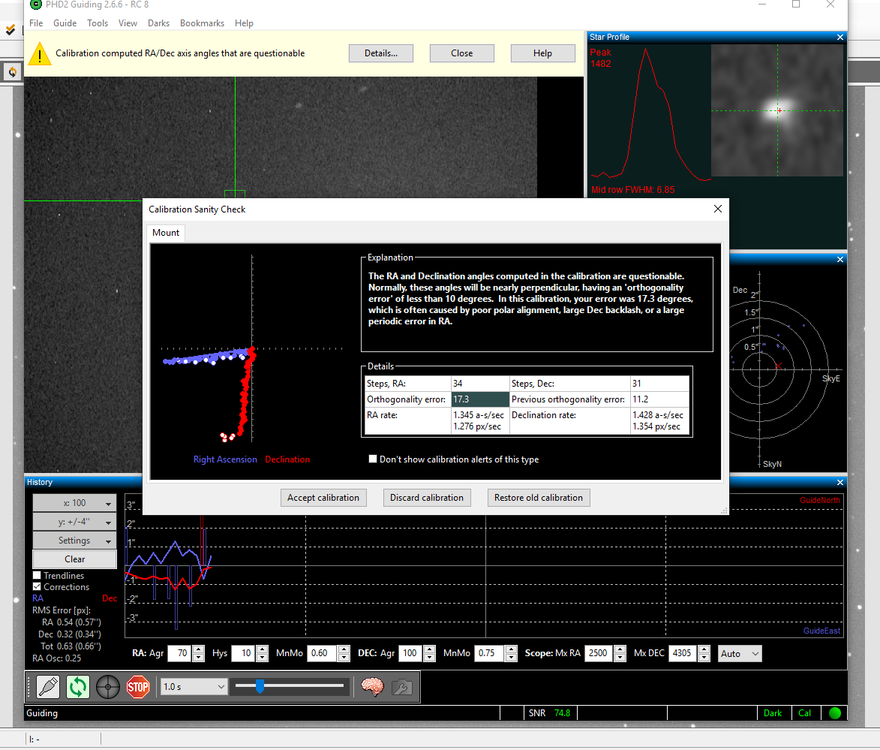
Task: Open the Bookmarks menu
Action: 202,23
